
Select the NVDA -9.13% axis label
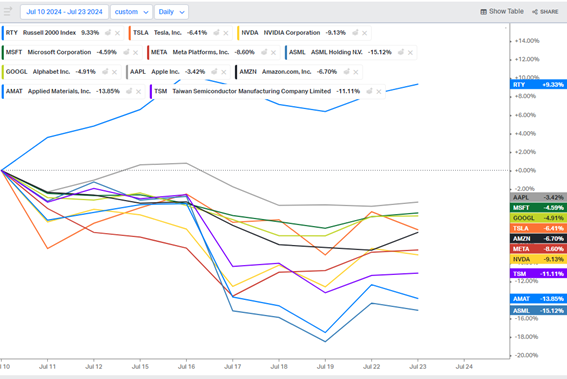pos(538,259)
